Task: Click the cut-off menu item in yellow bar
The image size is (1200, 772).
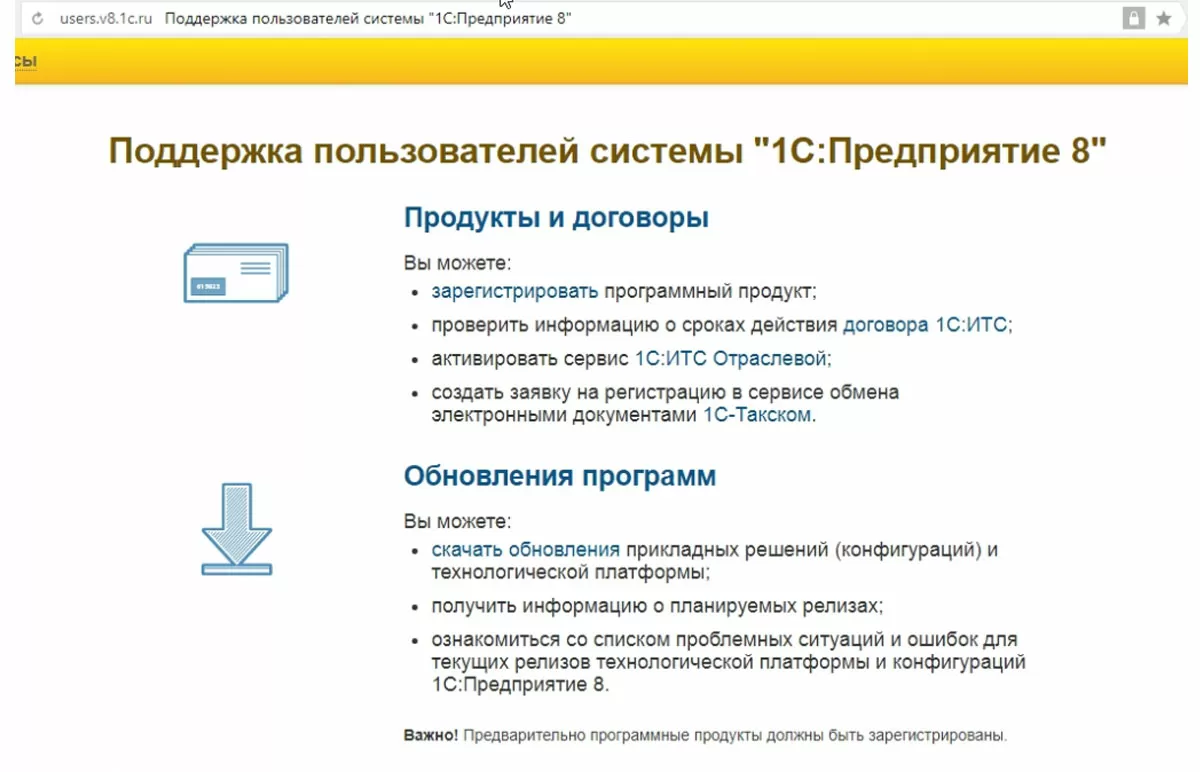Action: tap(26, 62)
